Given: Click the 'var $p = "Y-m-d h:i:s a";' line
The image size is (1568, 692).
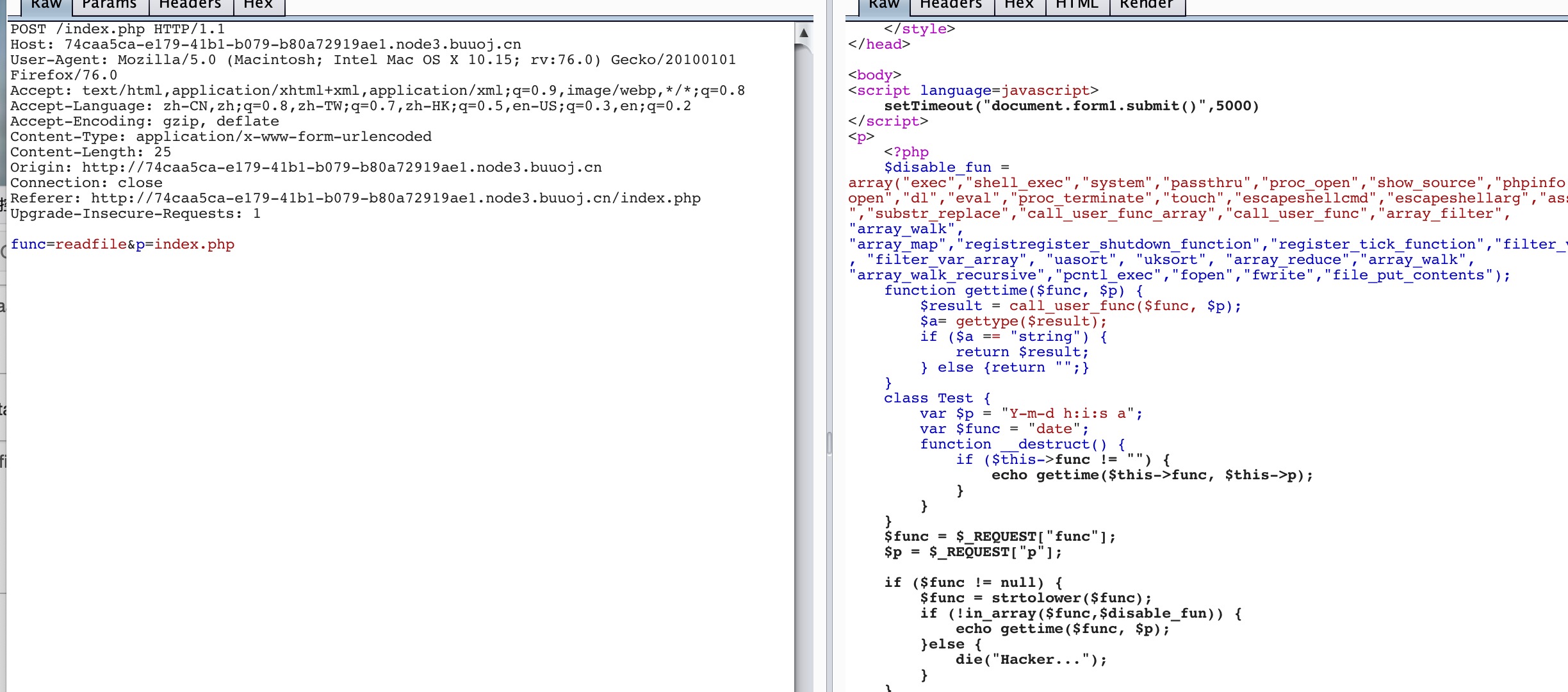Looking at the screenshot, I should point(1032,414).
